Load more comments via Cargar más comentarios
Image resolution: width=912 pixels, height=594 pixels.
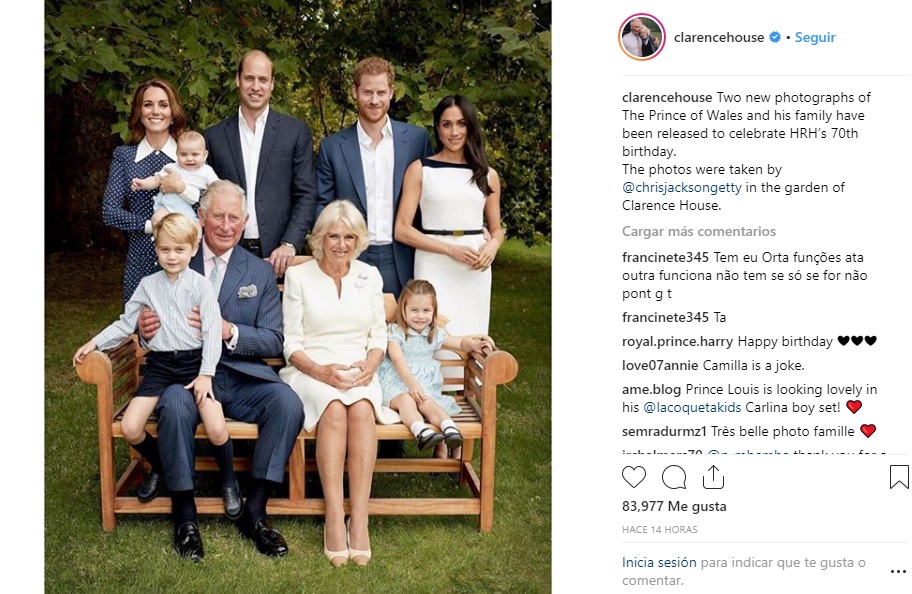click(x=699, y=231)
